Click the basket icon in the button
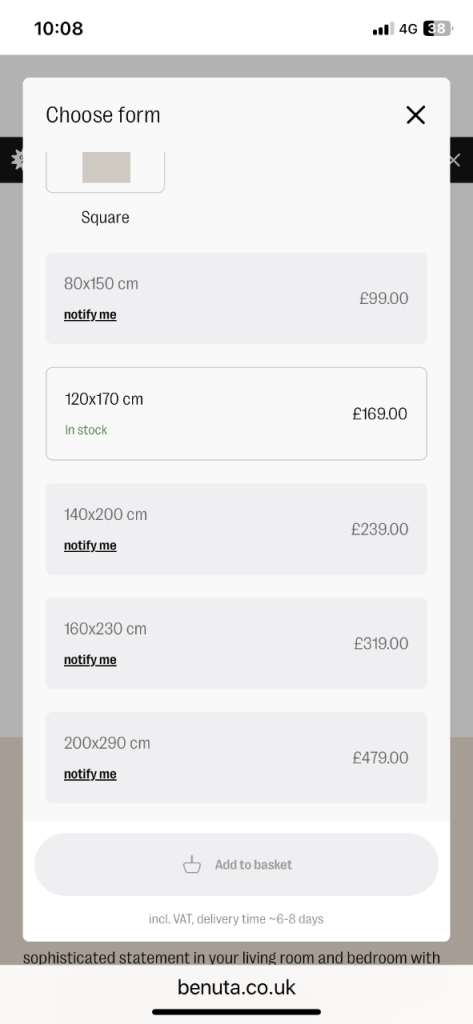 191,865
